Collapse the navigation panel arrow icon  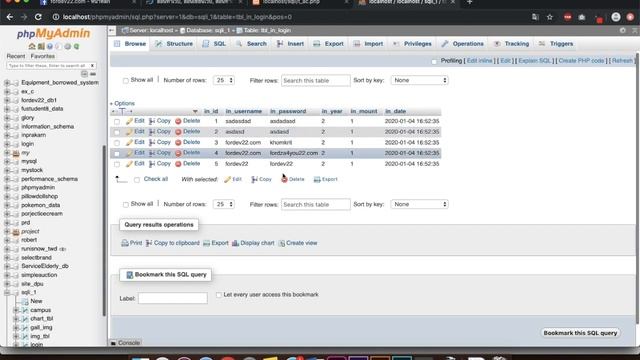[x=112, y=30]
